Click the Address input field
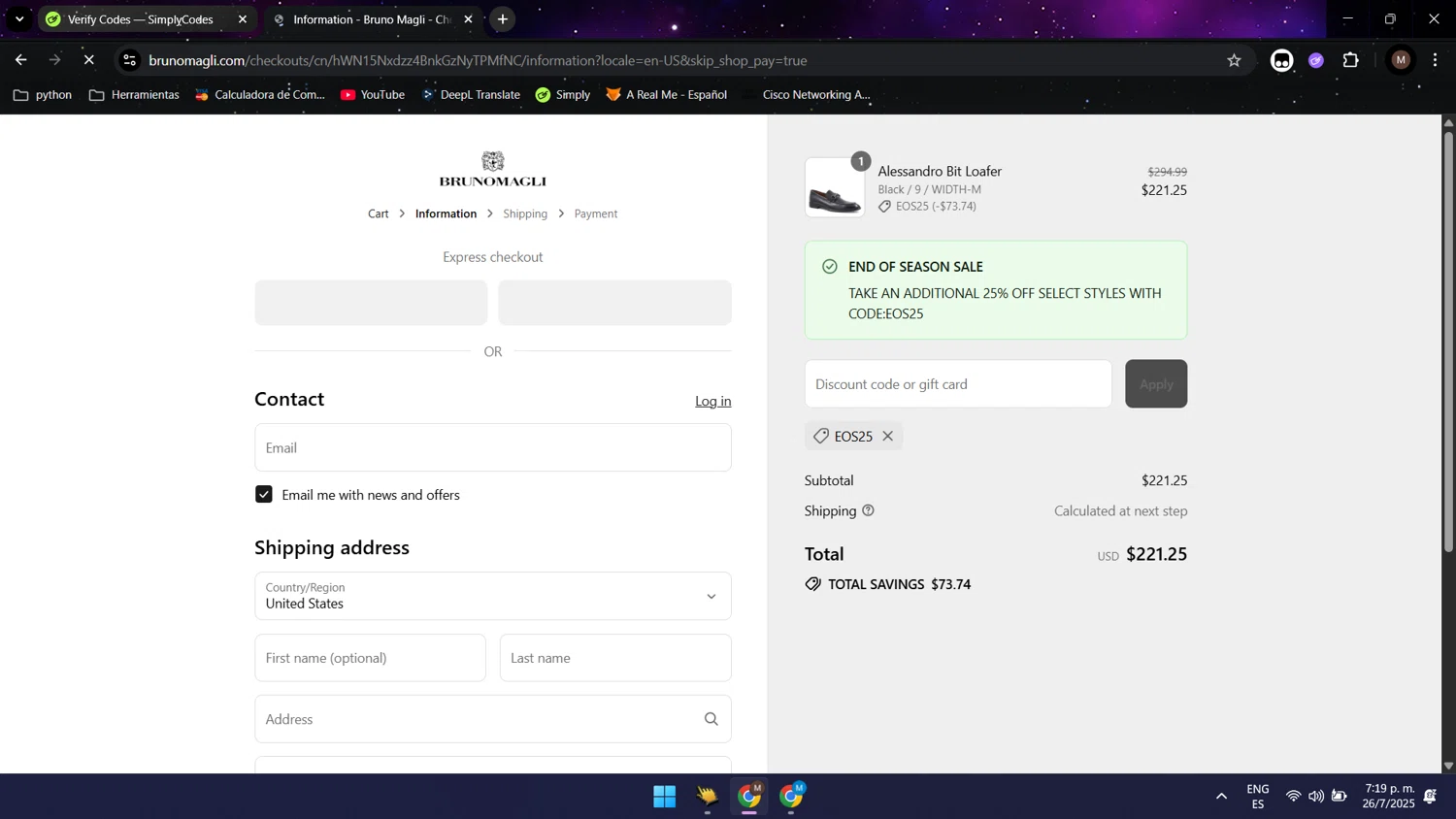This screenshot has height=819, width=1456. click(493, 719)
